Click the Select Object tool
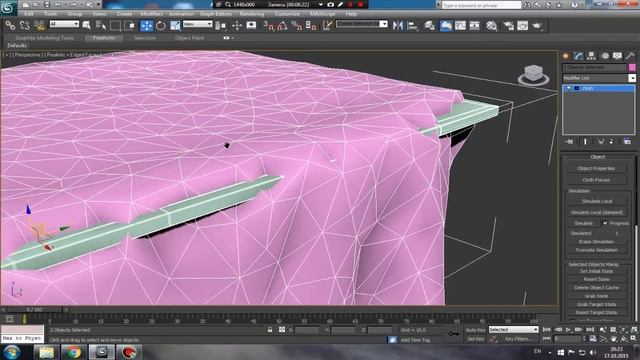The image size is (640, 360). (86, 26)
